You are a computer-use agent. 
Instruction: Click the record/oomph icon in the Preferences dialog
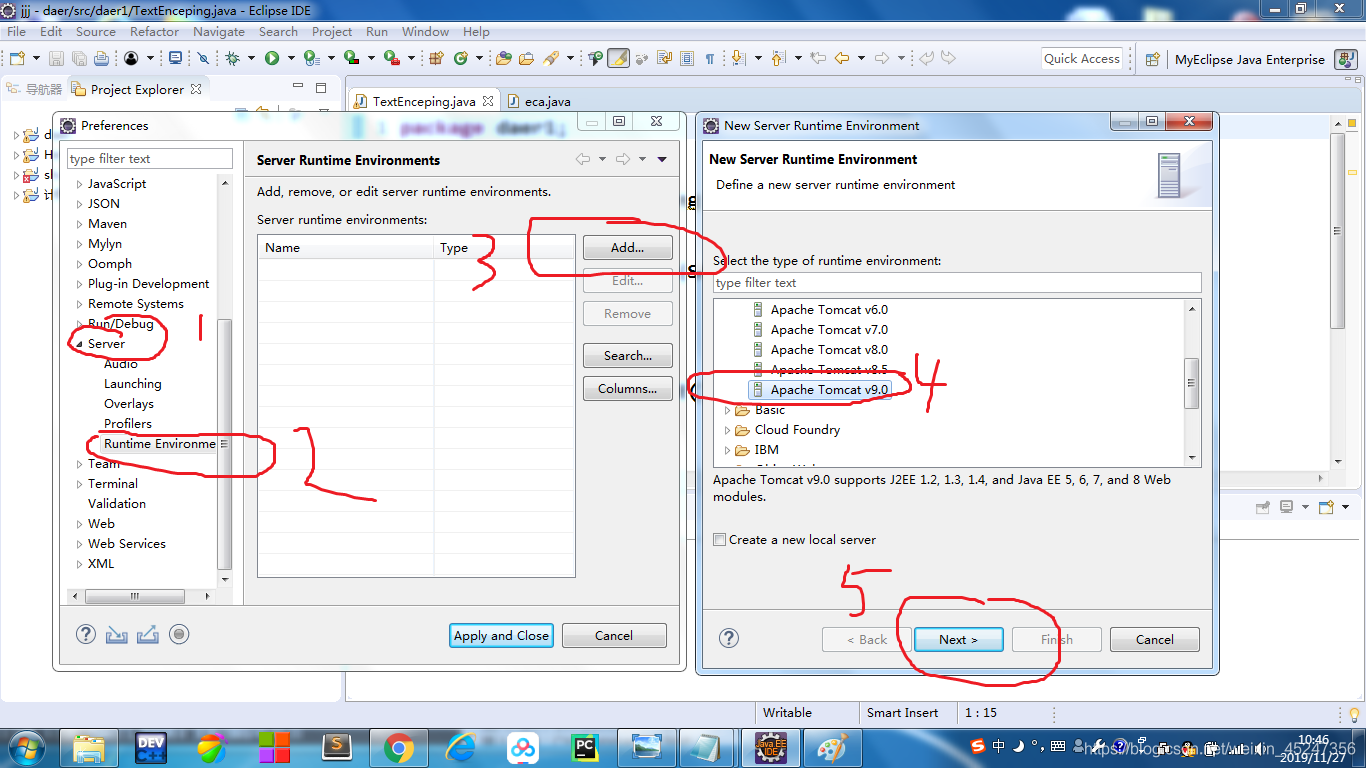(179, 634)
